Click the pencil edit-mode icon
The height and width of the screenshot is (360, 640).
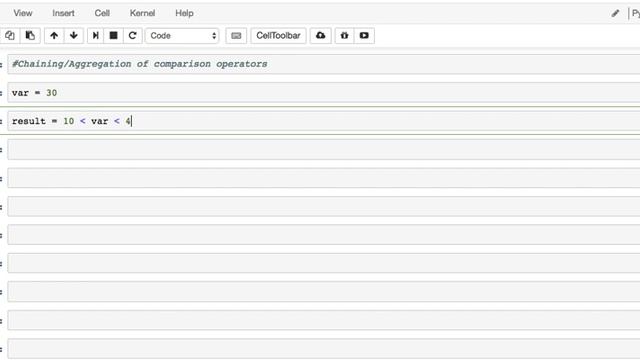[x=615, y=13]
